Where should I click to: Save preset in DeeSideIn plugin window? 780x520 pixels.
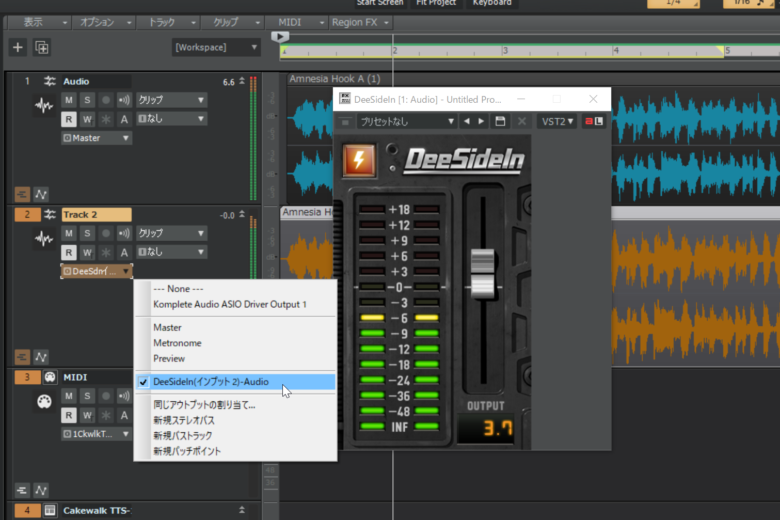tap(500, 121)
